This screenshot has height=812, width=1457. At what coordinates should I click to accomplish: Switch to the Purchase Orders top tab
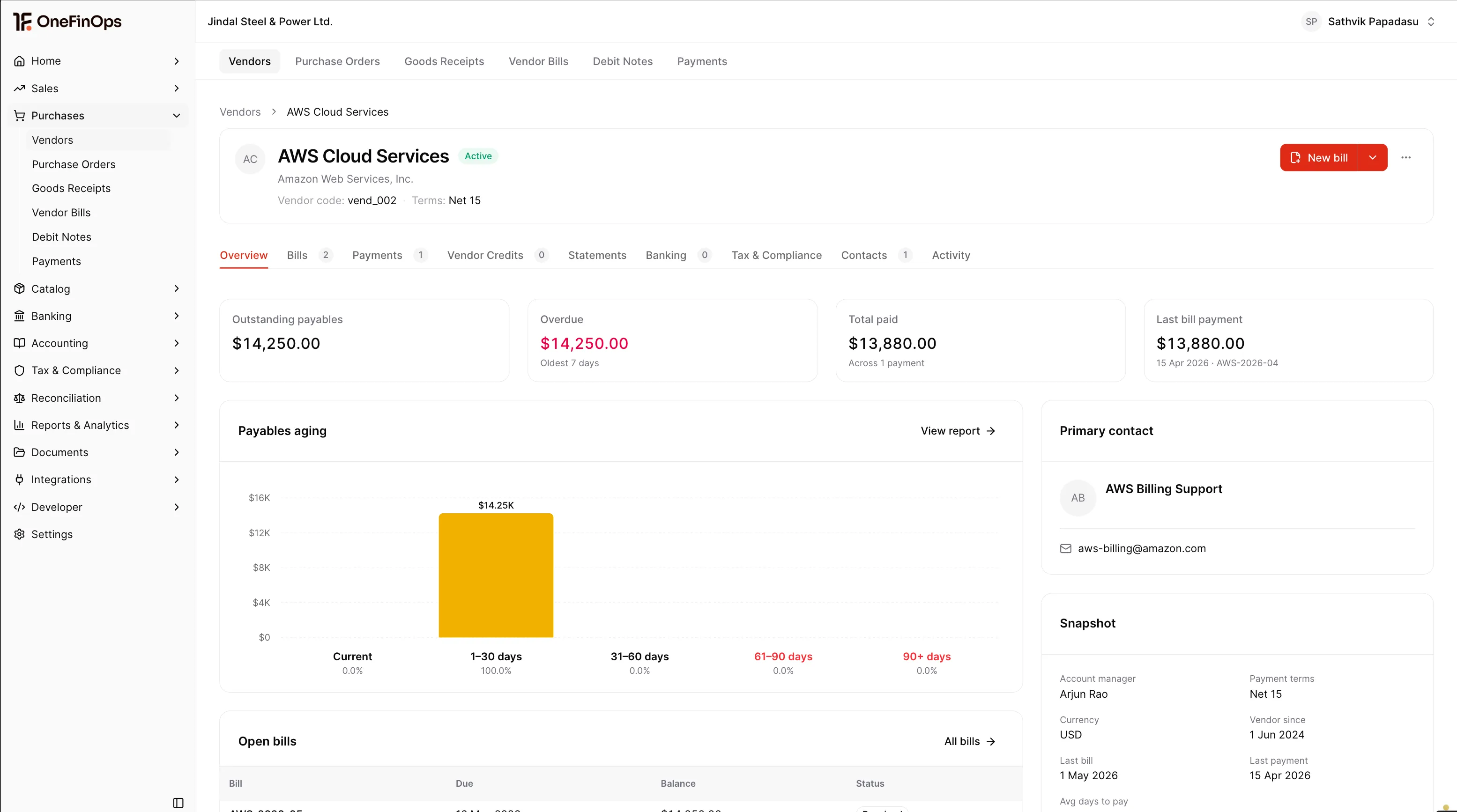click(338, 61)
